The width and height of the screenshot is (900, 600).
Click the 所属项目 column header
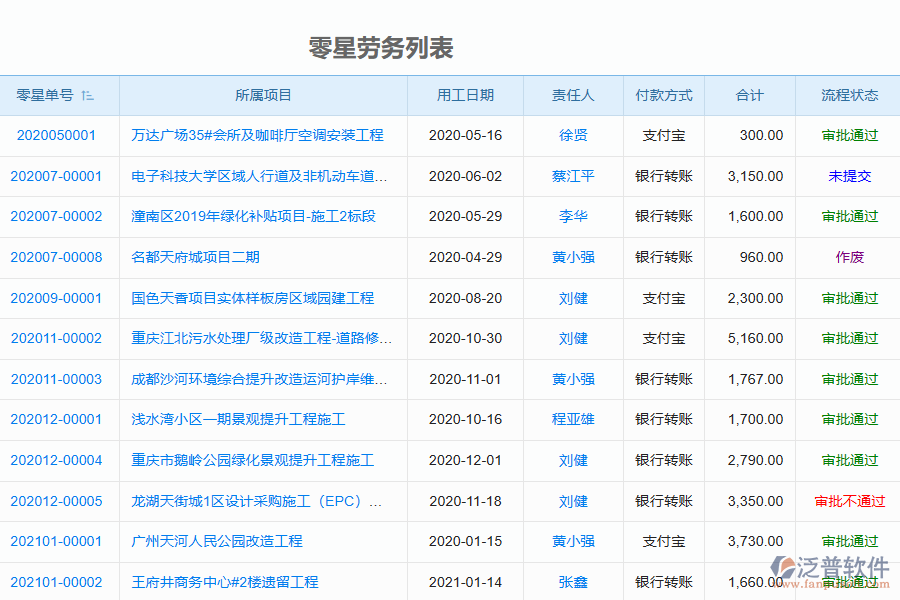[x=262, y=94]
